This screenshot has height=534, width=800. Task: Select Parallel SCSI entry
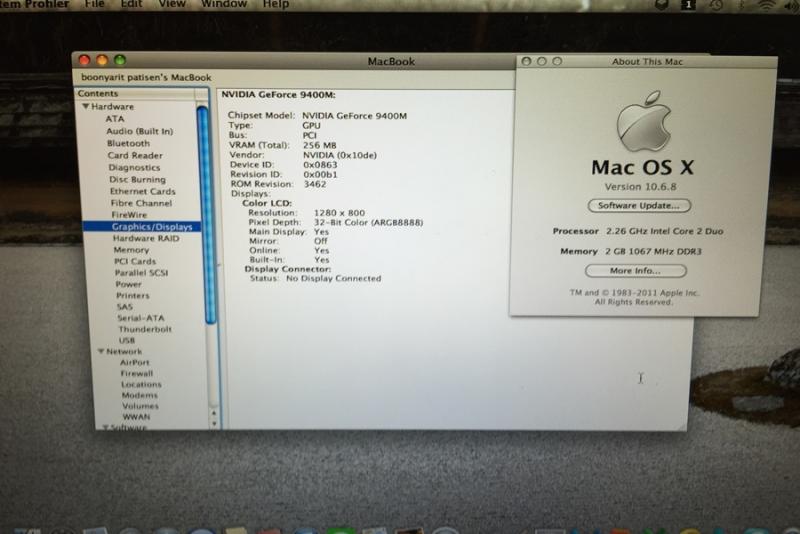click(141, 272)
